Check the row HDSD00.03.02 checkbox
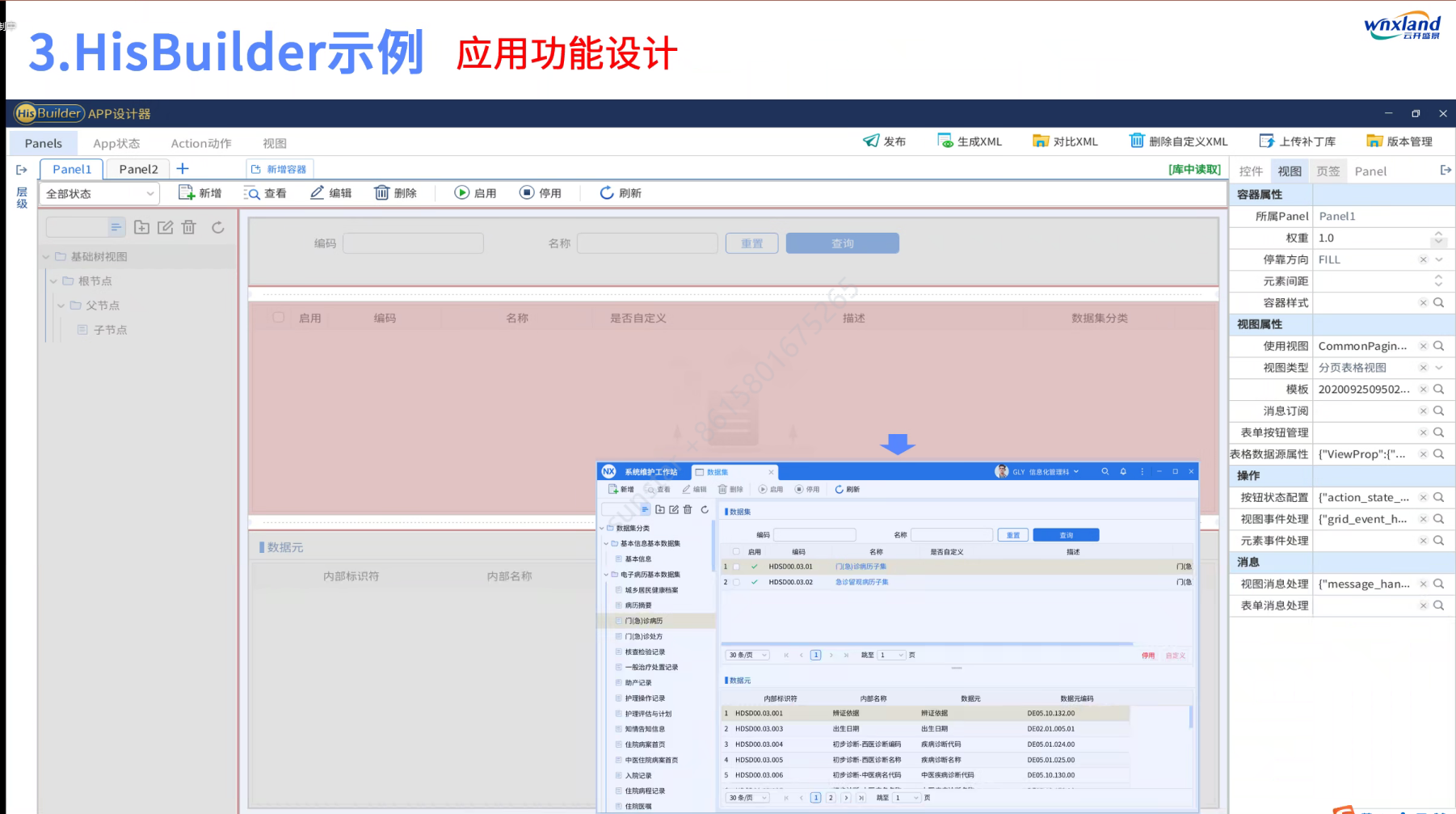 736,582
